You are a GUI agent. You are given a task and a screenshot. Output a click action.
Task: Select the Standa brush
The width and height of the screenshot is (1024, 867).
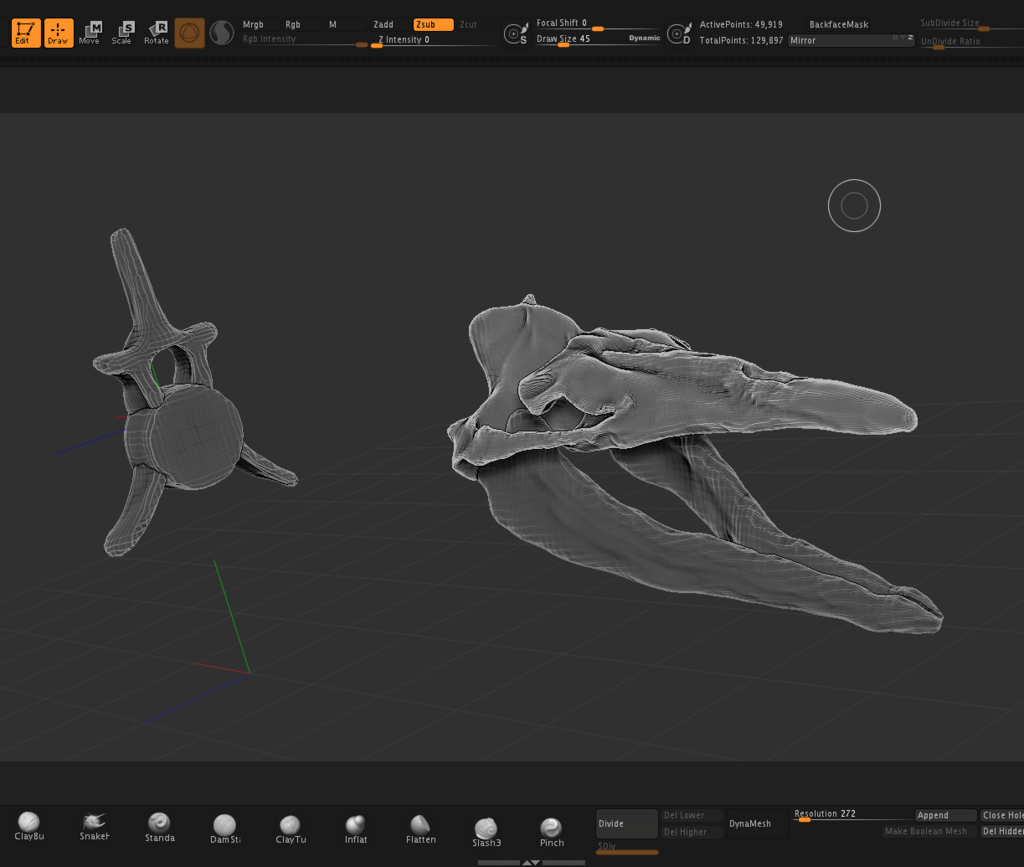pos(159,827)
